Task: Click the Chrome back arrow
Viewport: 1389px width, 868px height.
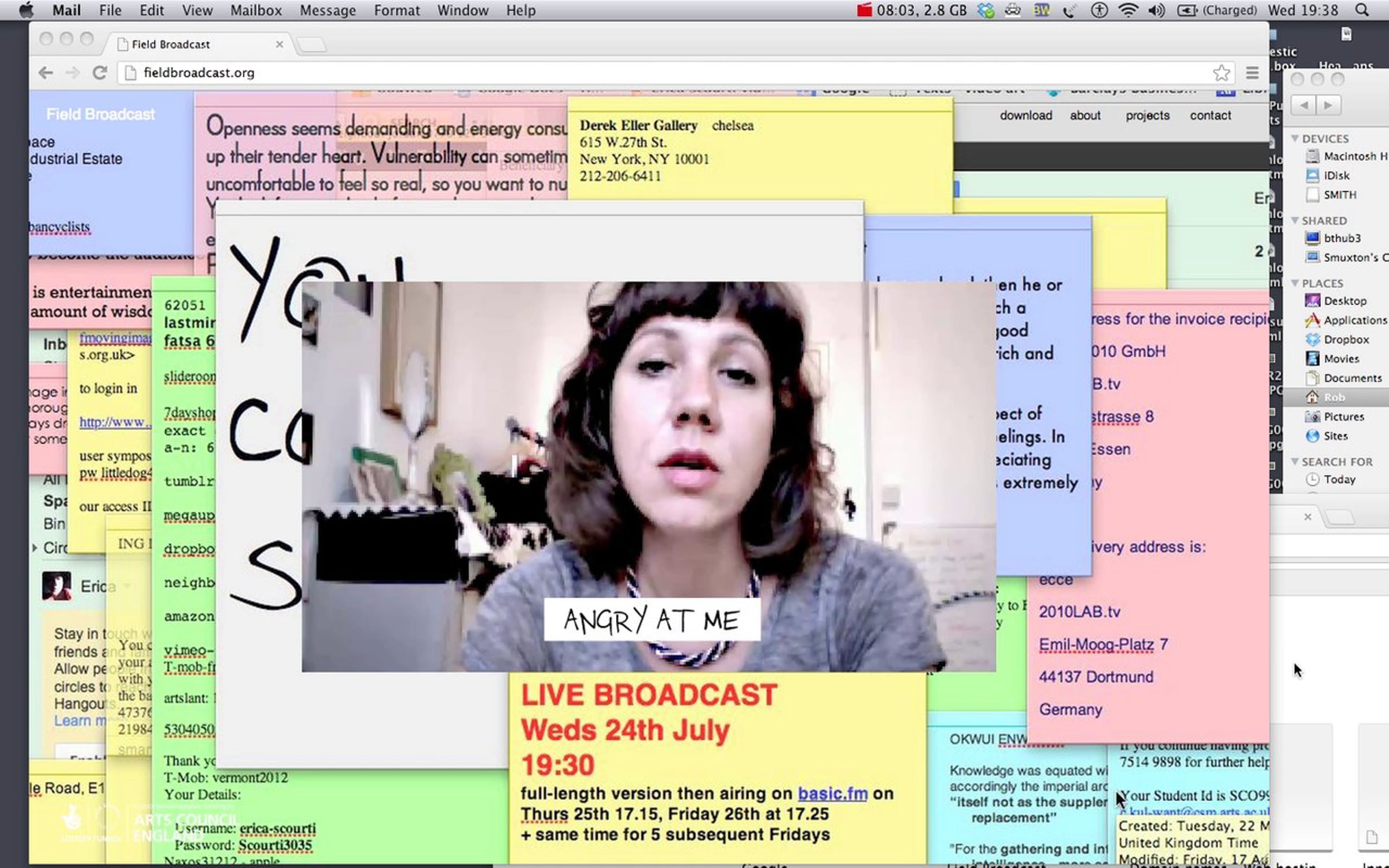Action: point(46,73)
